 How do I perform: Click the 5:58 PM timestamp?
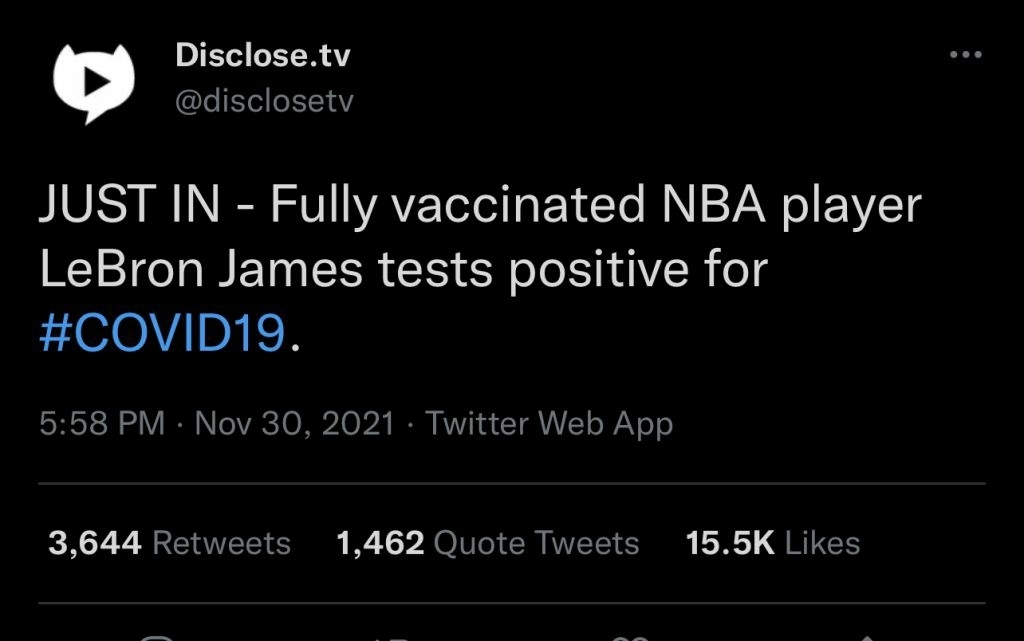[x=102, y=423]
